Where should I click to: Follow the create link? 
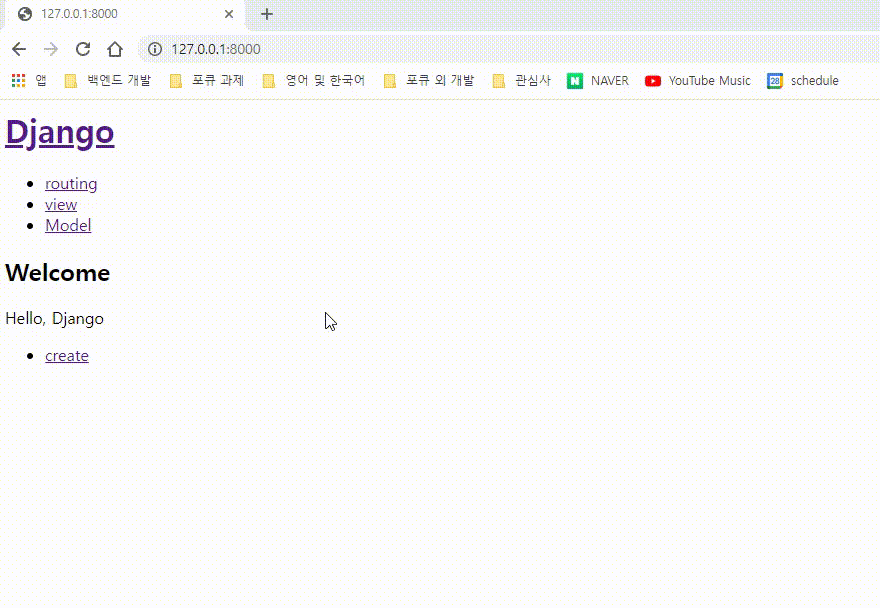[67, 356]
